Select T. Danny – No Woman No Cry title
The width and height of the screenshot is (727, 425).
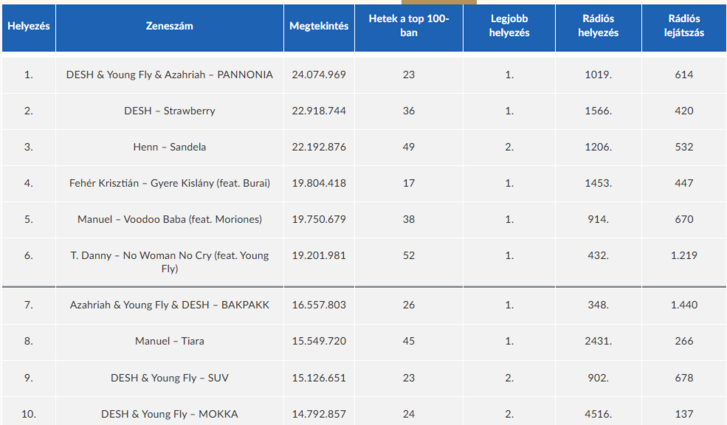pyautogui.click(x=169, y=262)
